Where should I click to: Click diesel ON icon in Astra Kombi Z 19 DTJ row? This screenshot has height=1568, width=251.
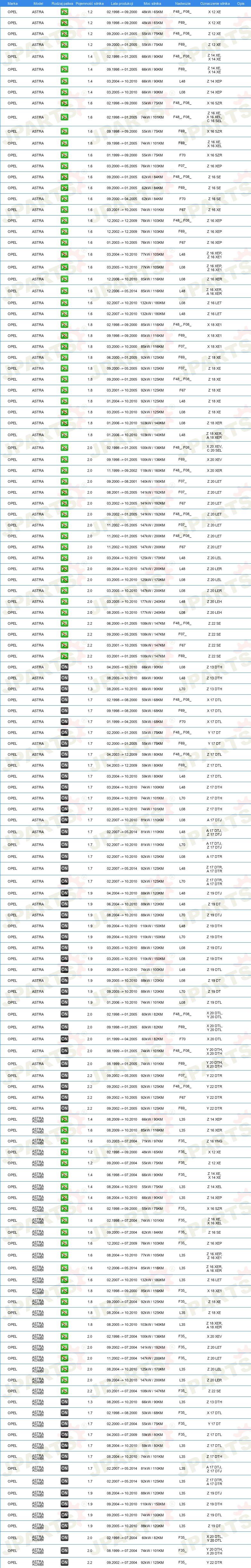pyautogui.click(x=64, y=1493)
